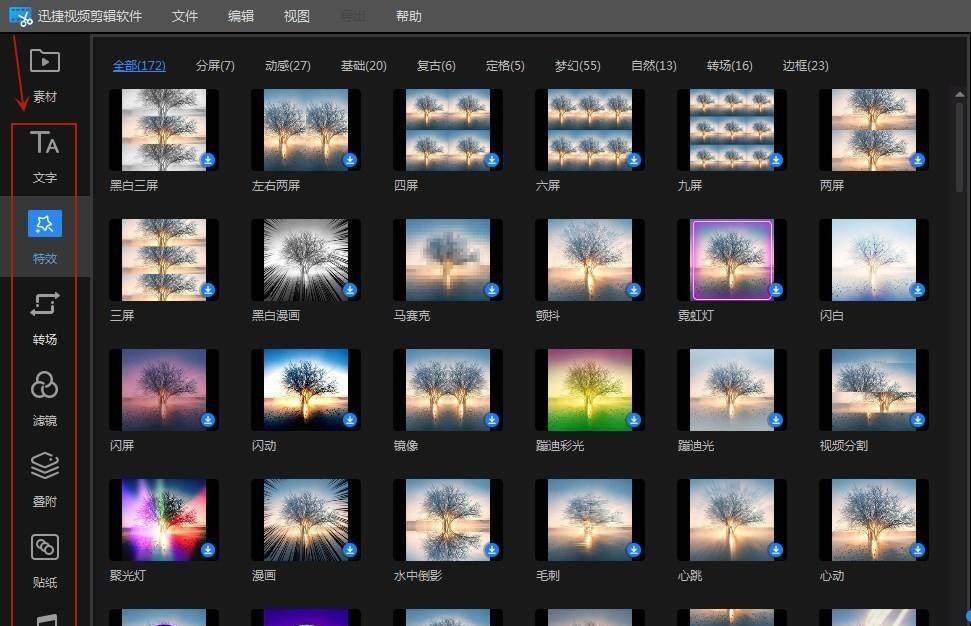The width and height of the screenshot is (971, 626).
Task: Download the 黑白三屏 effect
Action: click(208, 160)
